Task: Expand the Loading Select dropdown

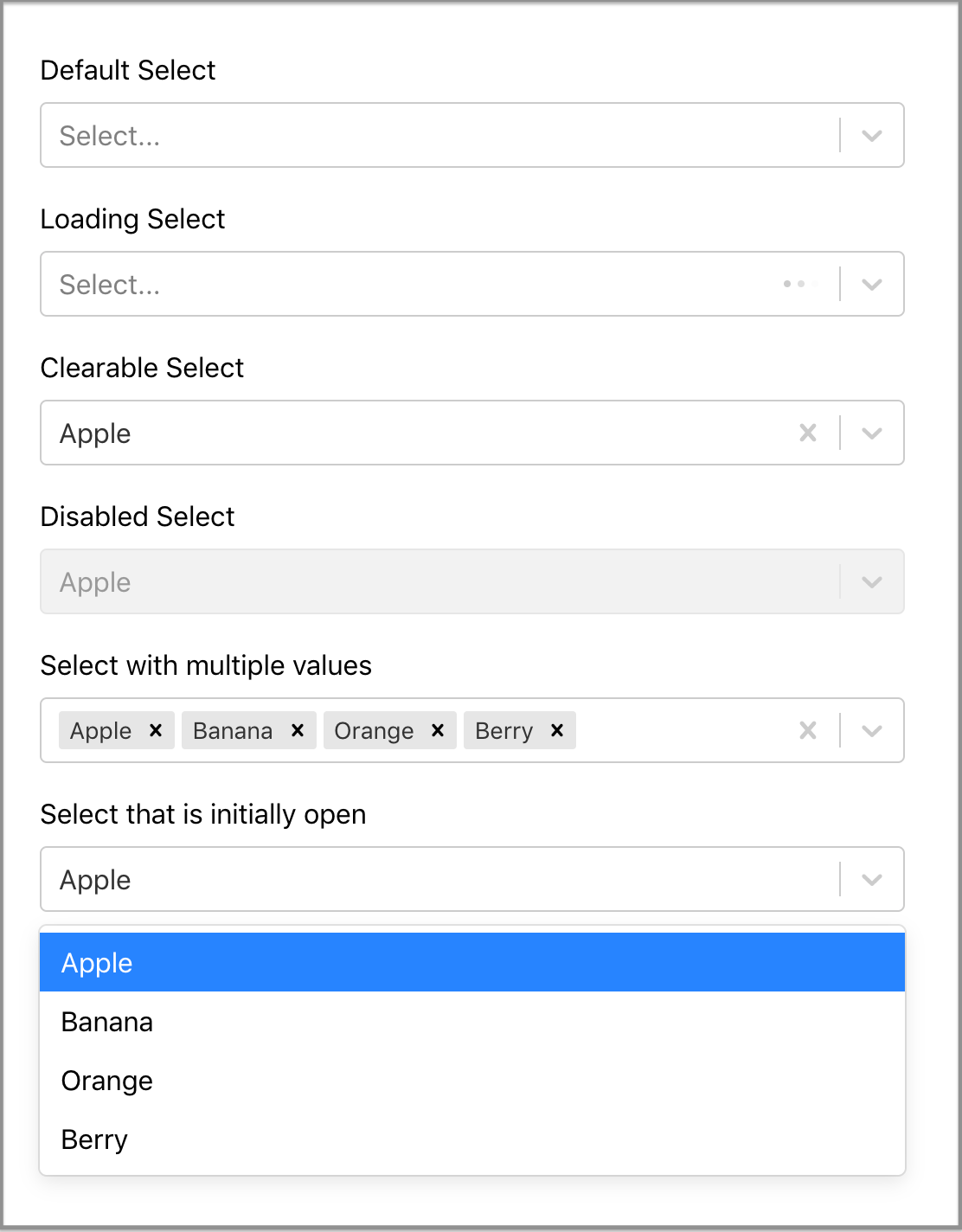Action: (870, 284)
